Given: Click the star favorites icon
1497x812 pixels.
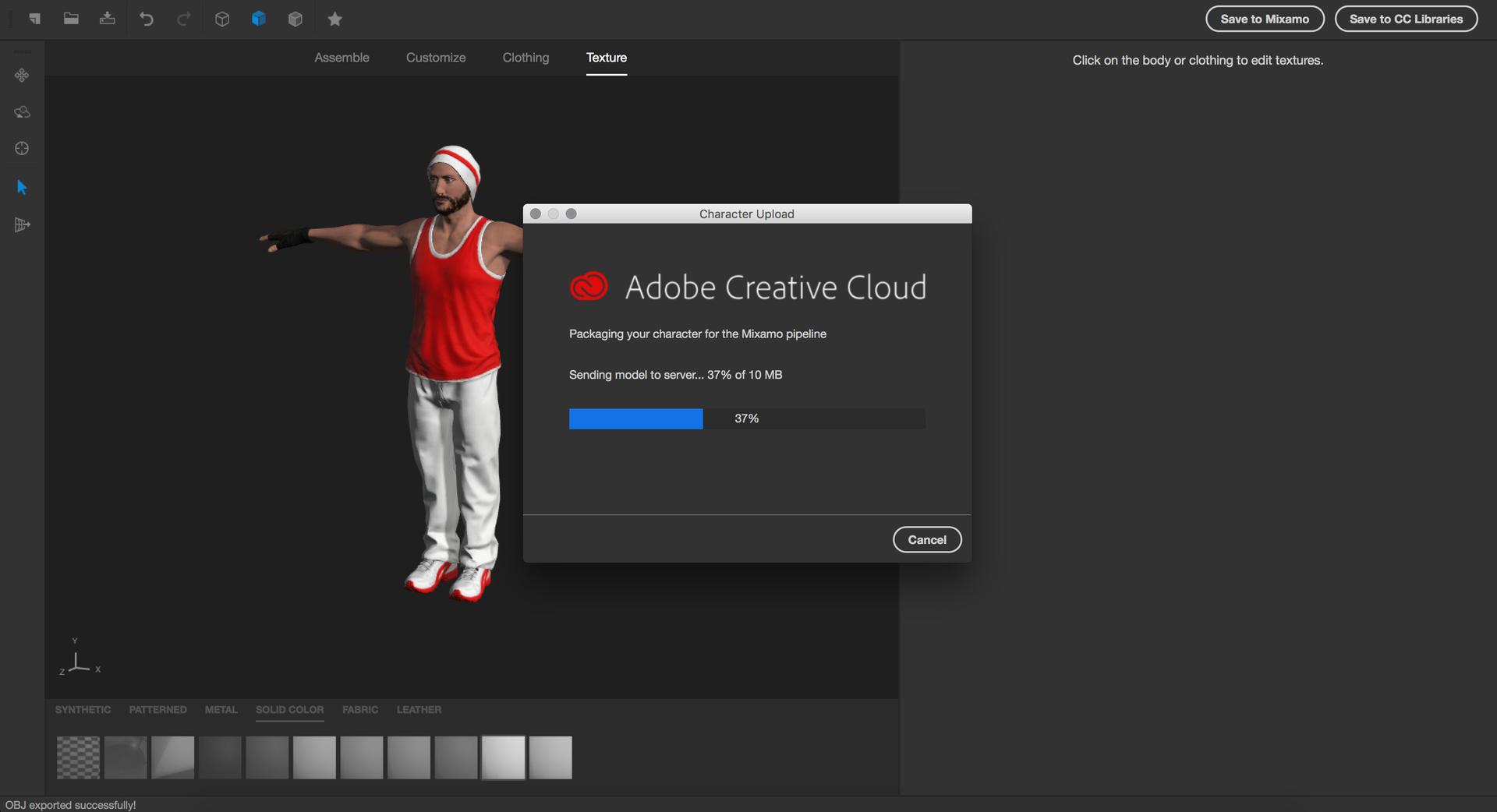Looking at the screenshot, I should tap(335, 19).
